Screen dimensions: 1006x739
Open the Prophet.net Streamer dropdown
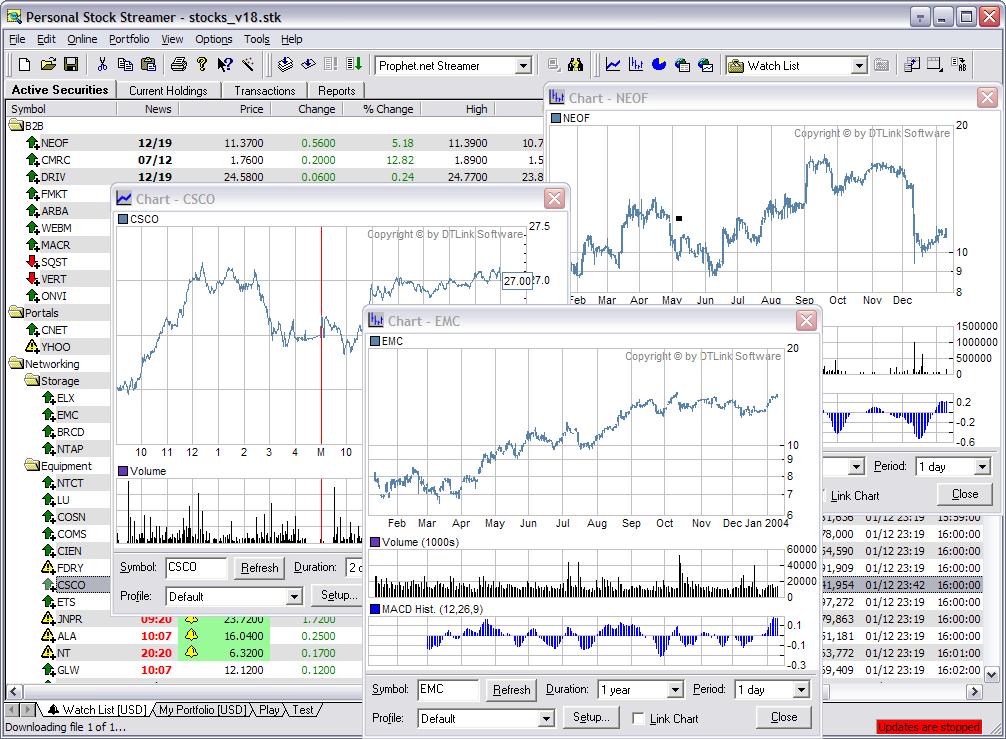522,66
